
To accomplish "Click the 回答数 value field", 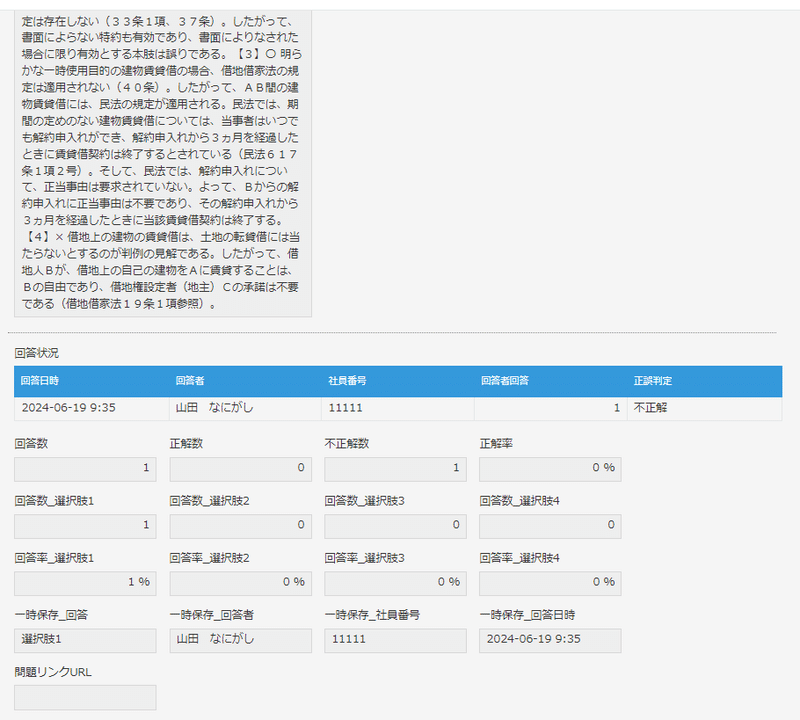I will pyautogui.click(x=85, y=469).
